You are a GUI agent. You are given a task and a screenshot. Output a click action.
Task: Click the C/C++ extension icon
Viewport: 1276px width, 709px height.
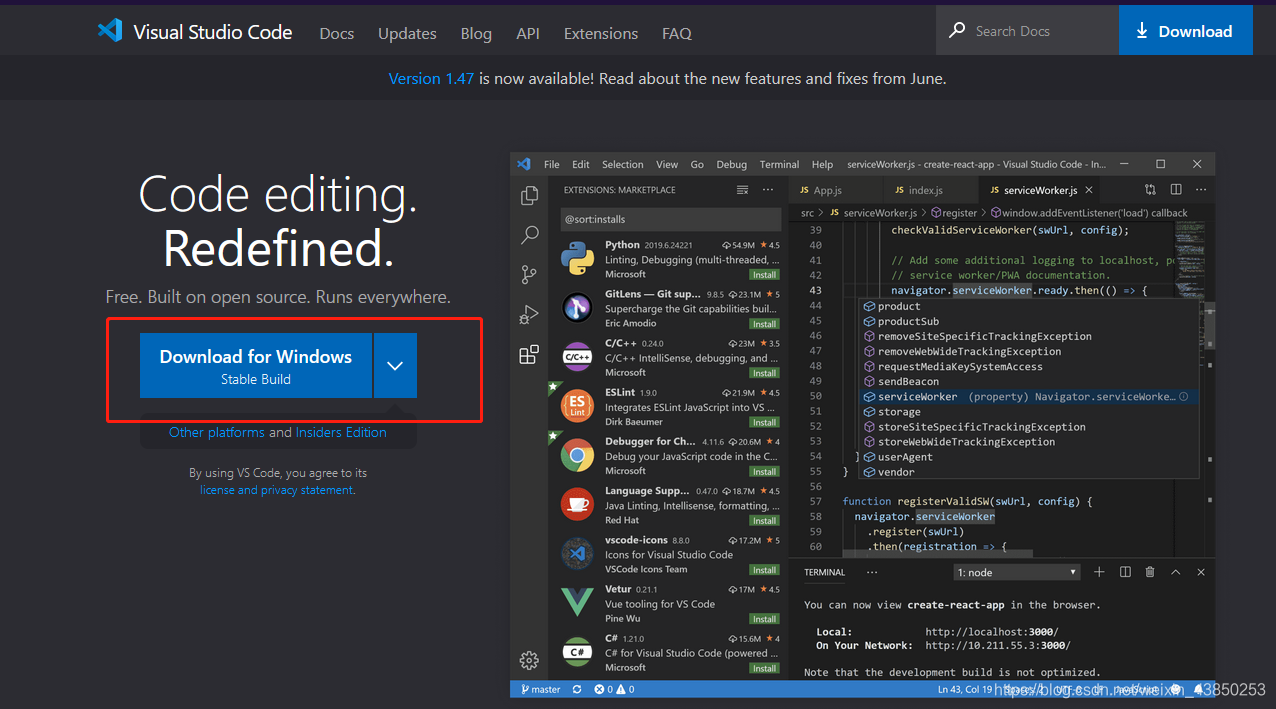pyautogui.click(x=577, y=357)
